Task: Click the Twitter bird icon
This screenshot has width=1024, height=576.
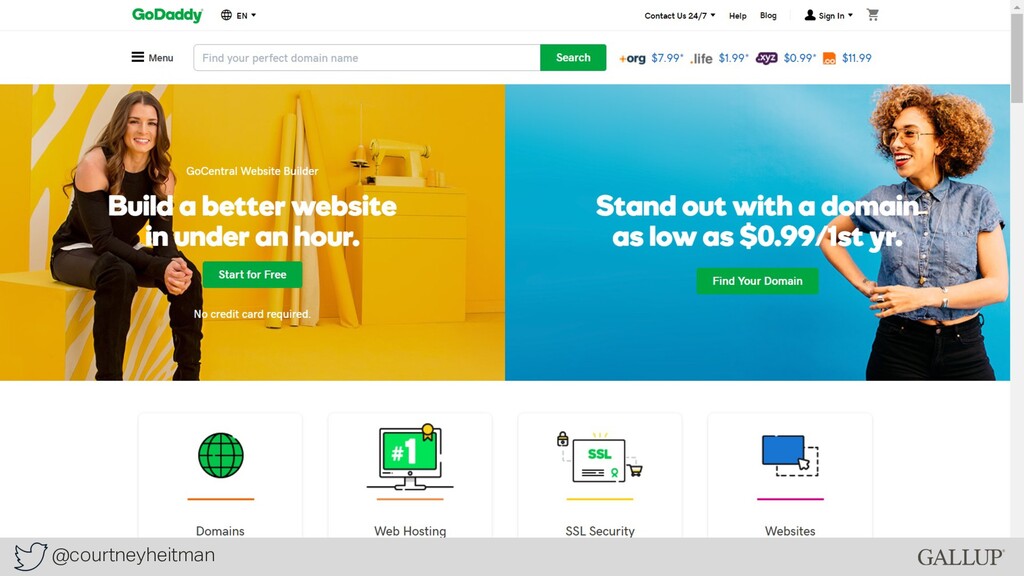Action: pos(30,556)
